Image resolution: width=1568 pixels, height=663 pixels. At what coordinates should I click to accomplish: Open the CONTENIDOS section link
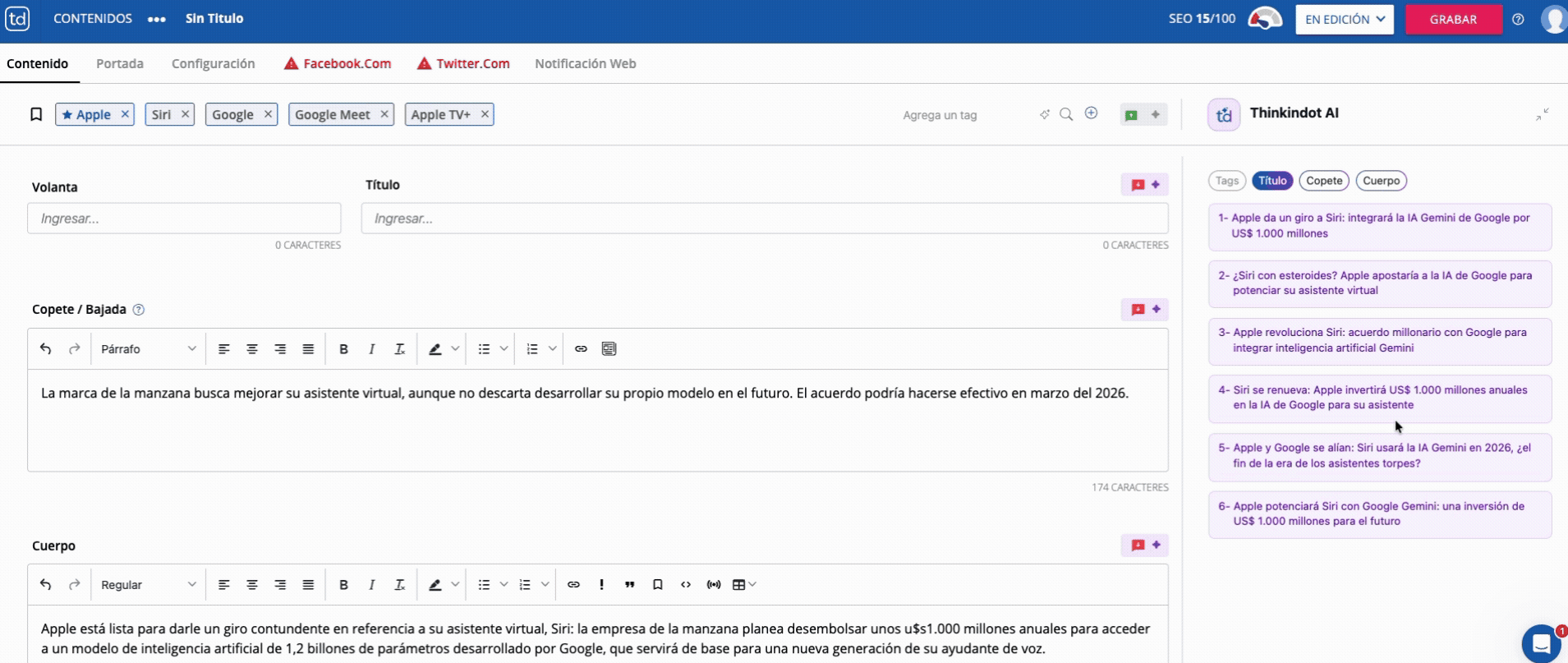click(93, 18)
